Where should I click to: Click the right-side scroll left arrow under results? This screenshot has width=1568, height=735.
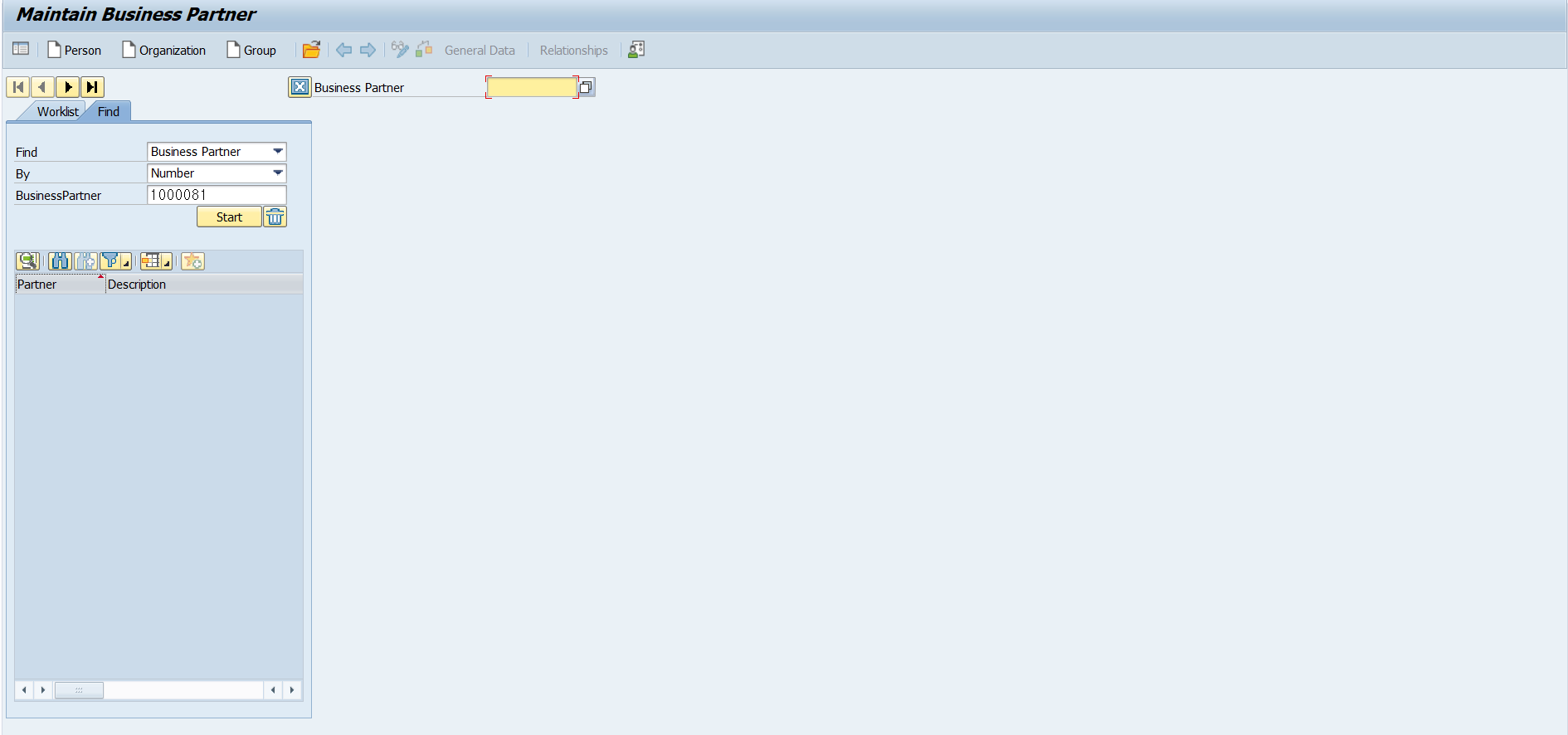273,690
